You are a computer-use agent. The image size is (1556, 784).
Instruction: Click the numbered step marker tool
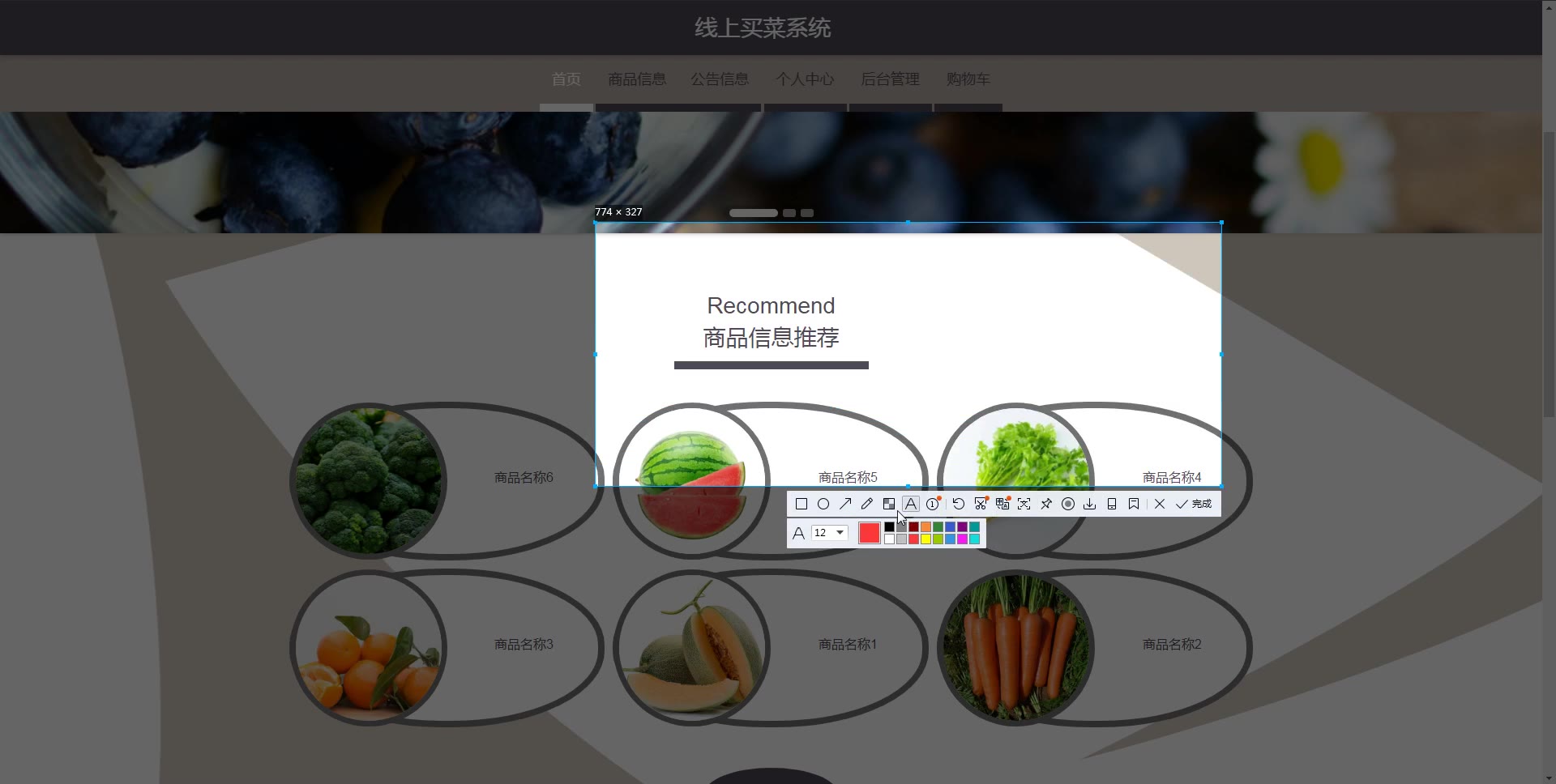pyautogui.click(x=933, y=504)
